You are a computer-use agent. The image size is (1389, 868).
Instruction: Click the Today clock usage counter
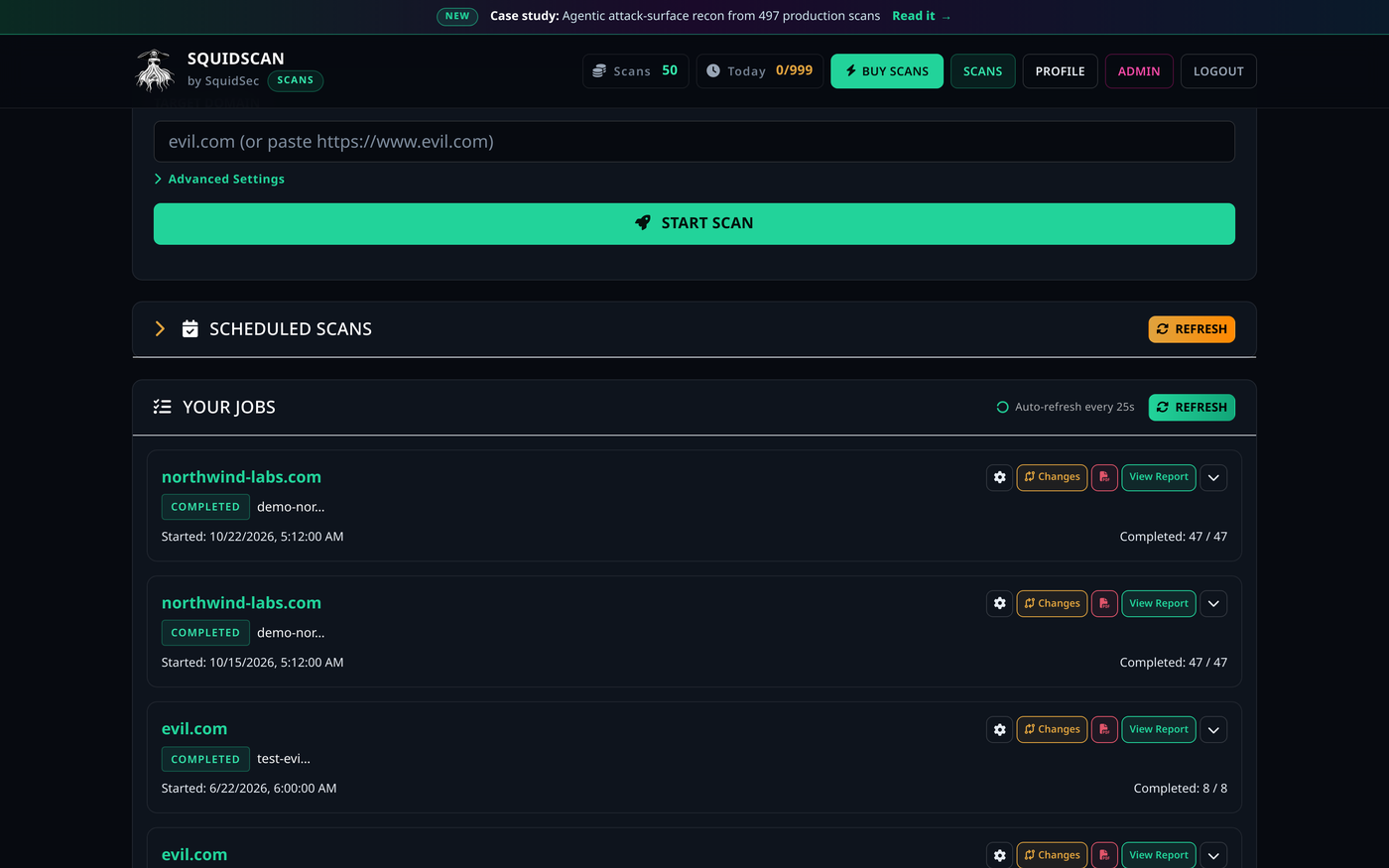(x=760, y=71)
